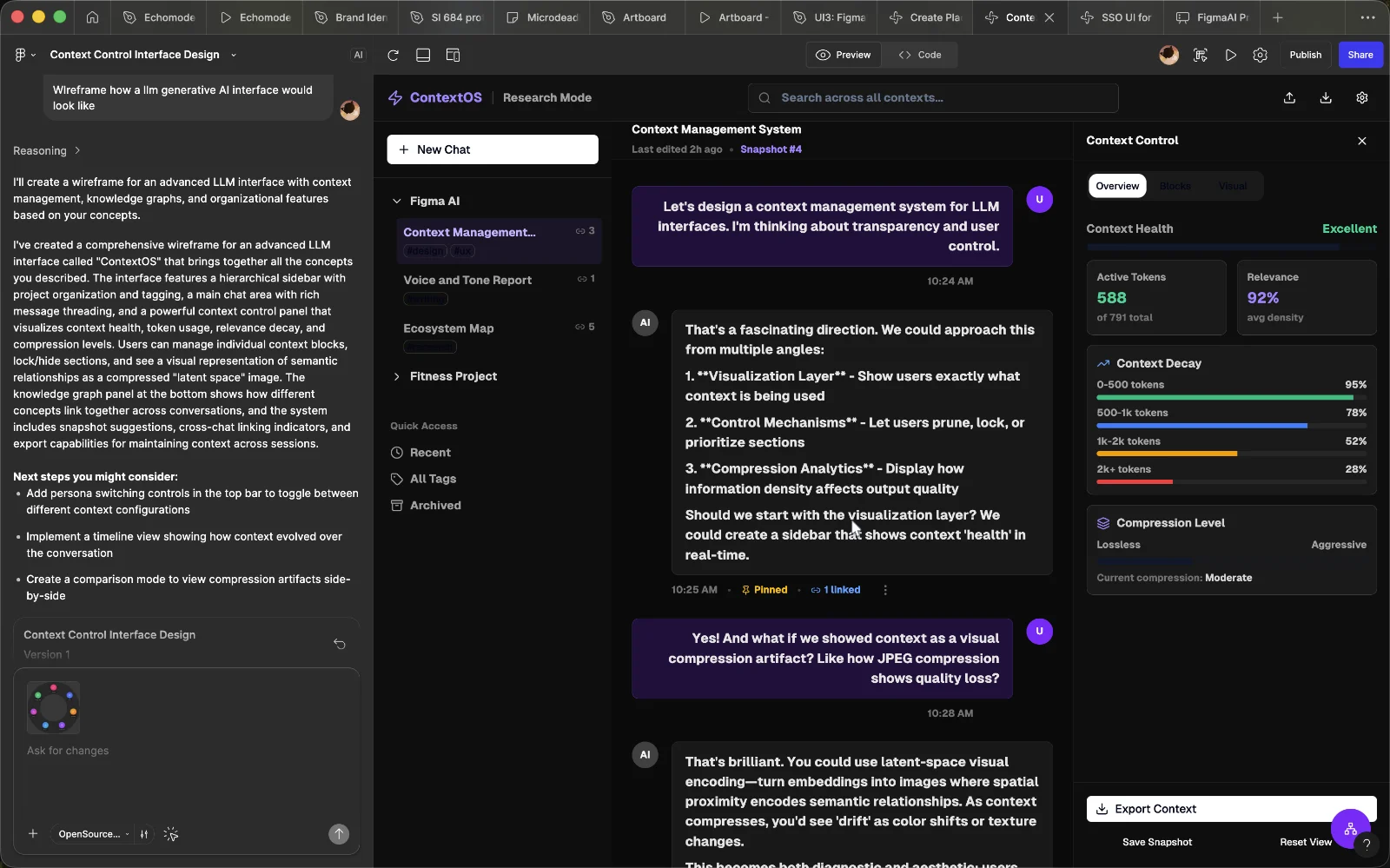Image resolution: width=1390 pixels, height=868 pixels.
Task: Open the 'SSO UI for' browser tab
Action: click(x=1117, y=17)
